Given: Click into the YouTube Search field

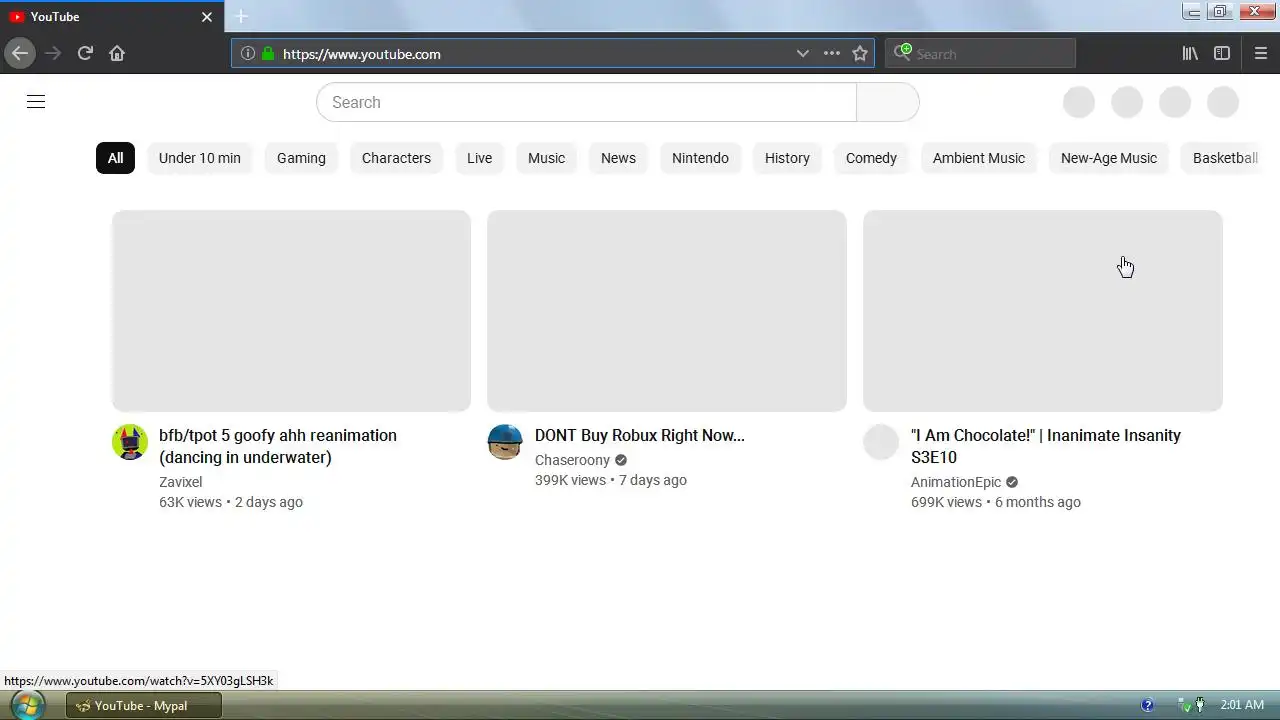Looking at the screenshot, I should click(x=586, y=102).
